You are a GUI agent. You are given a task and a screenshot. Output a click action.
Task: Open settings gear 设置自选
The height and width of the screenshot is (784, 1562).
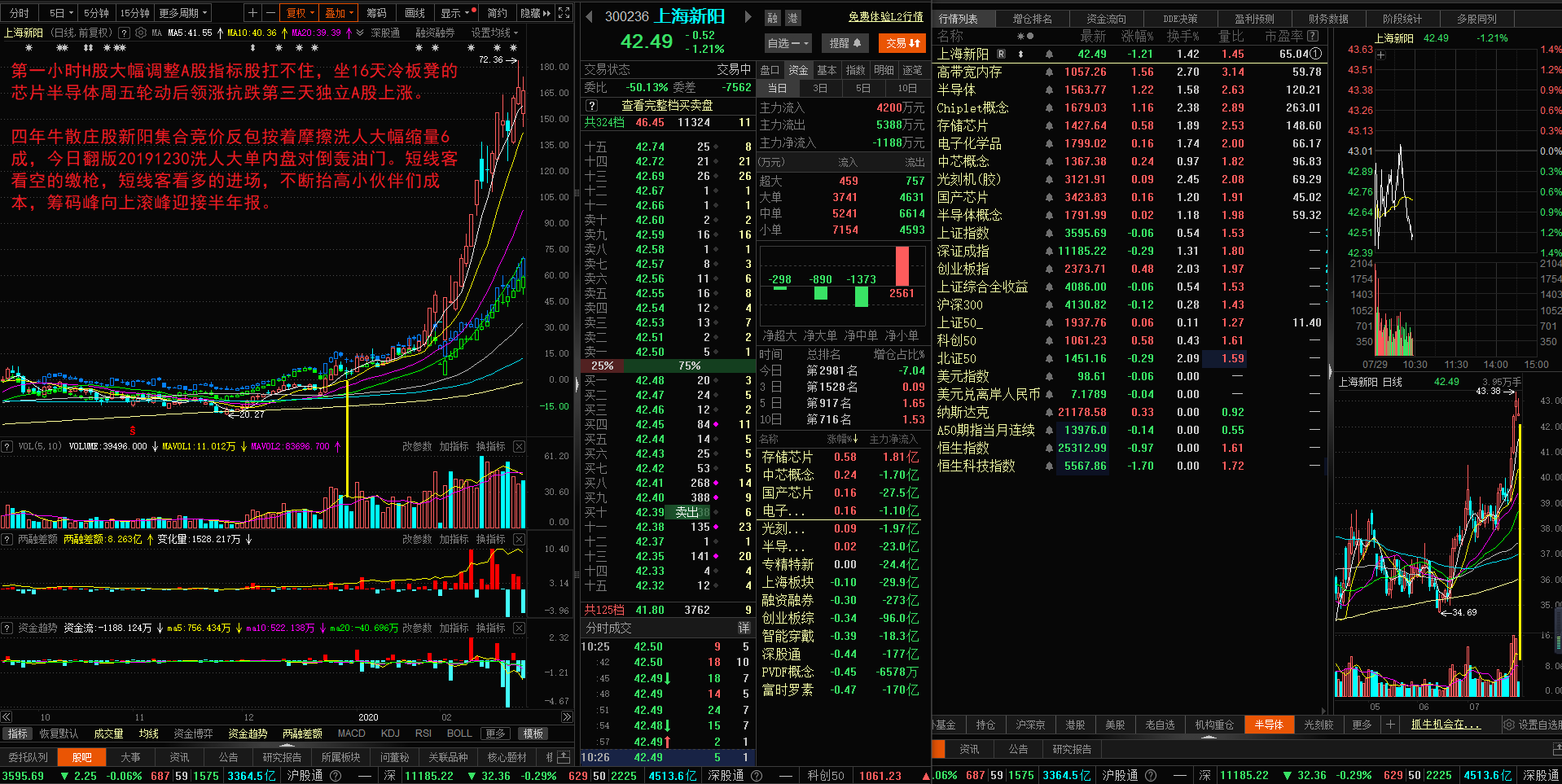coord(1508,725)
